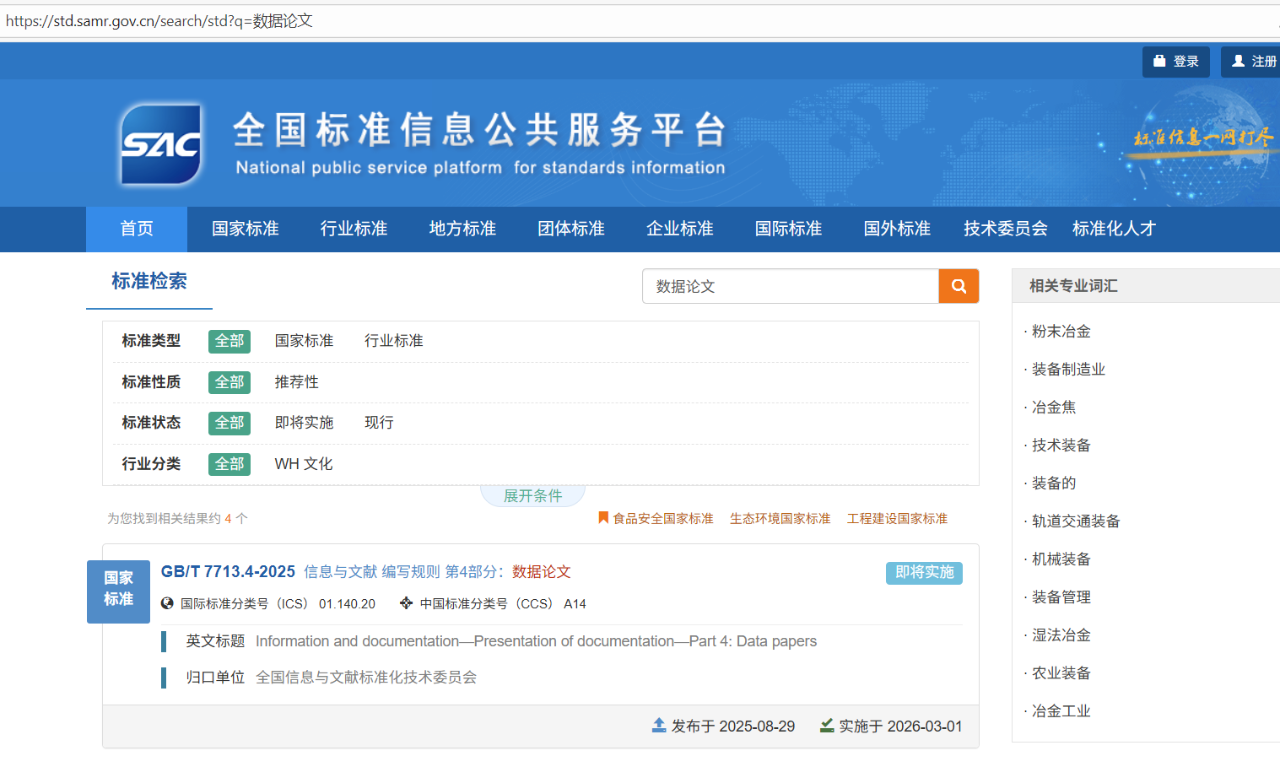Click the upload icon beside 发布于 date

point(659,726)
